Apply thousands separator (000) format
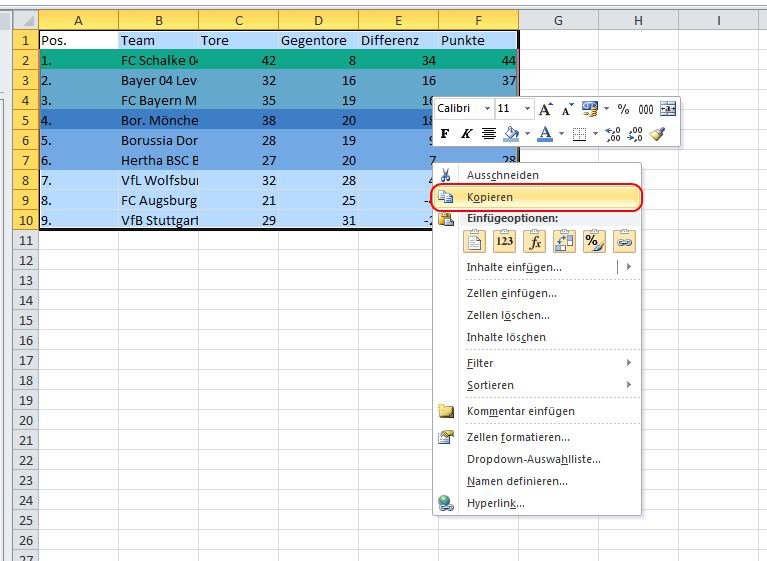 646,109
